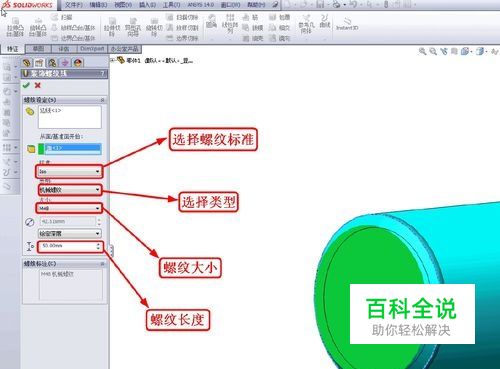The height and width of the screenshot is (369, 500).
Task: Open the 工具(T) menu
Action: [172, 5]
